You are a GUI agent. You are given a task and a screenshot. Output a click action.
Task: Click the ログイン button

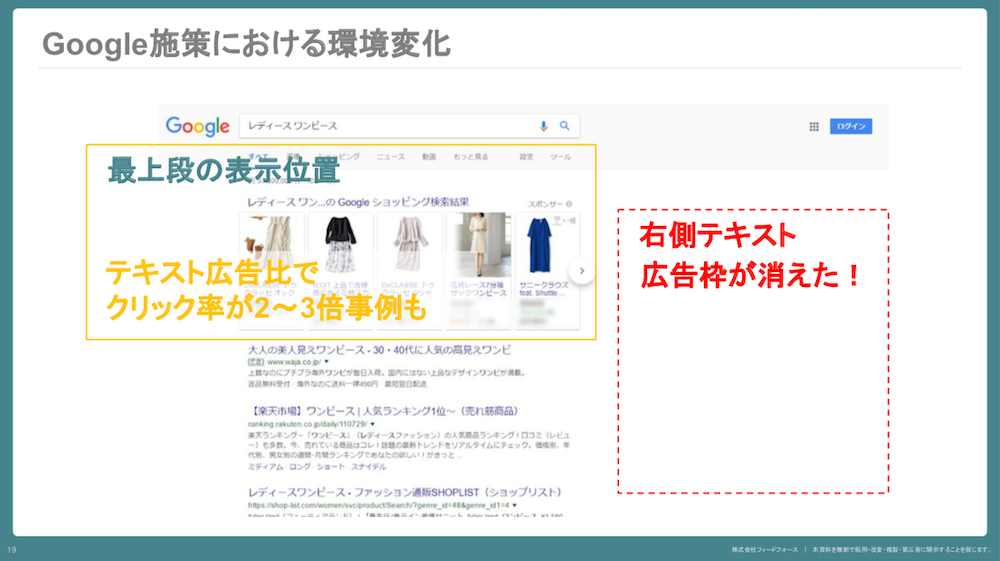pyautogui.click(x=851, y=126)
